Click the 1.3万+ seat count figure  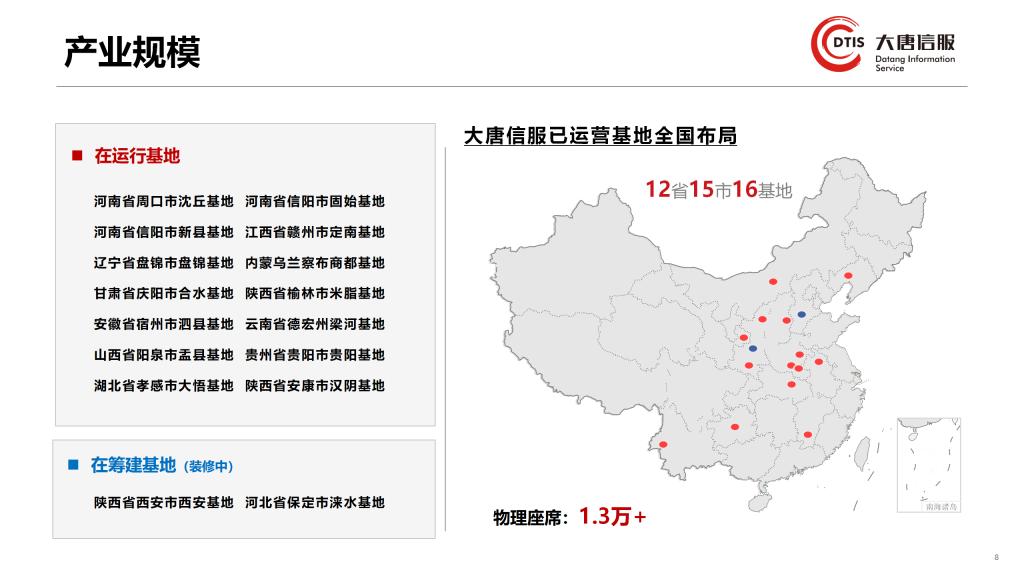[x=612, y=517]
